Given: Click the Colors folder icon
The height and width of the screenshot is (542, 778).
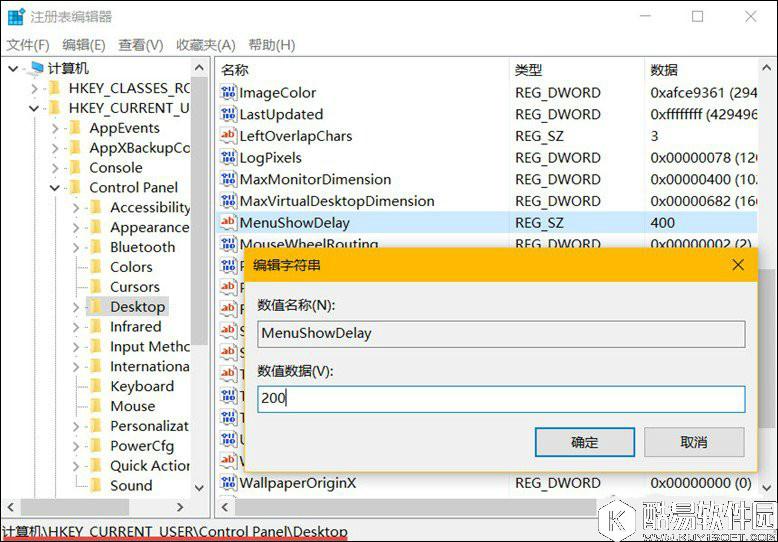Looking at the screenshot, I should [96, 267].
